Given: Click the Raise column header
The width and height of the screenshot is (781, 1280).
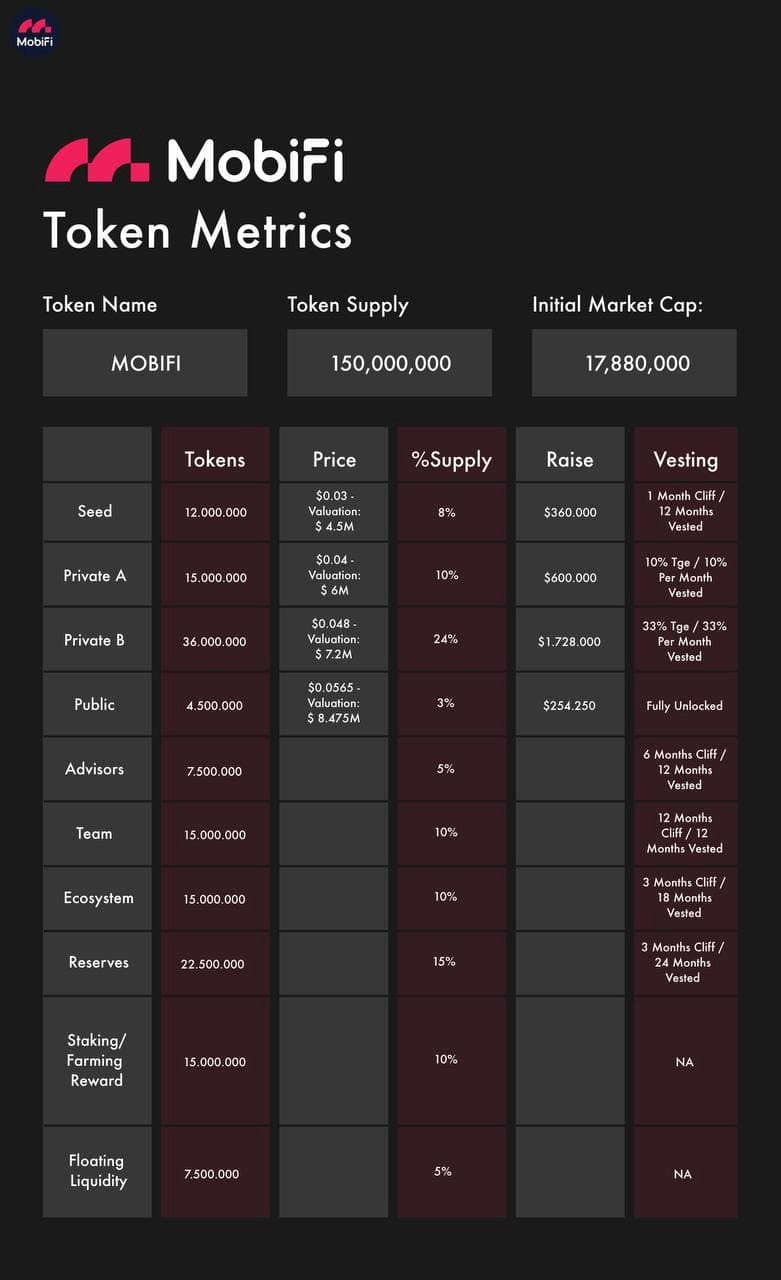Looking at the screenshot, I should click(569, 460).
